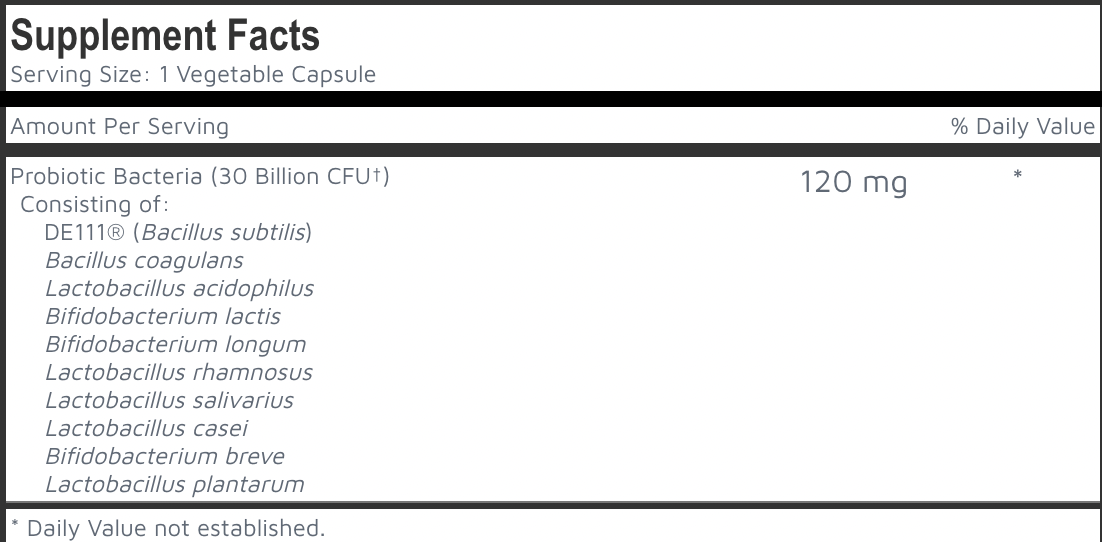Click the Serving Size line of text
The image size is (1102, 542).
coord(193,75)
